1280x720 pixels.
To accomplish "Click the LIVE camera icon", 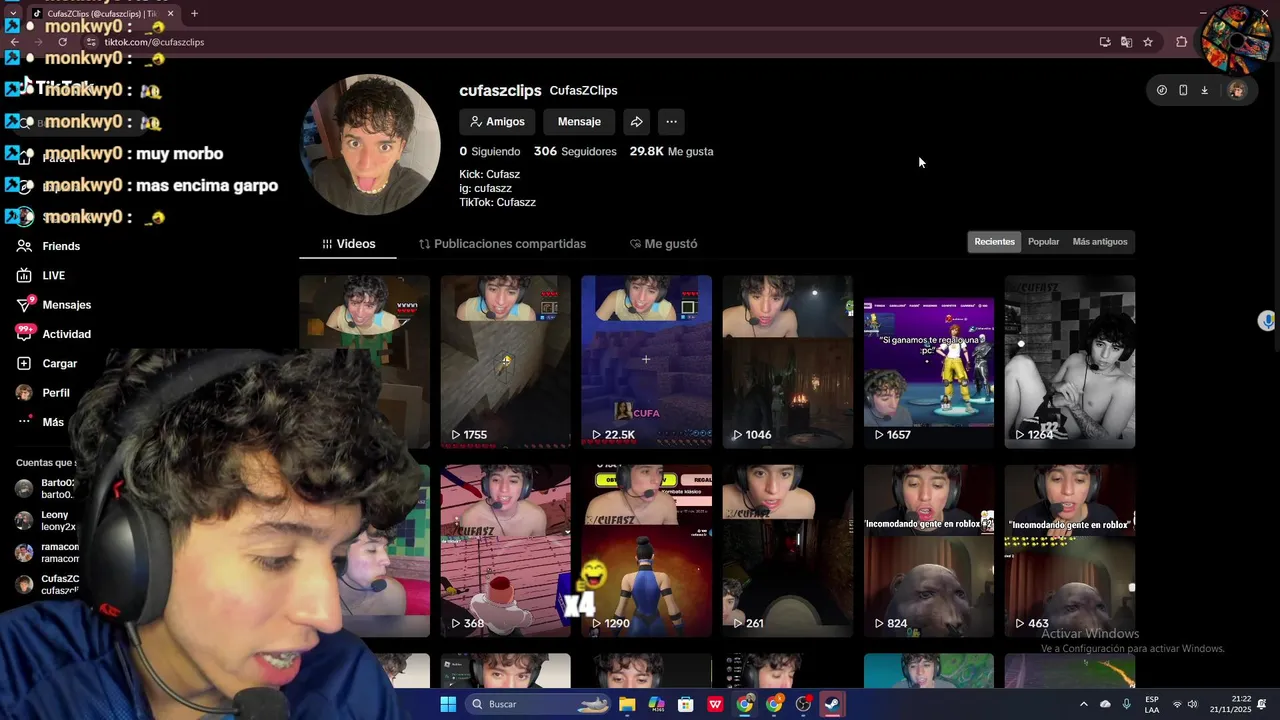I will point(24,275).
